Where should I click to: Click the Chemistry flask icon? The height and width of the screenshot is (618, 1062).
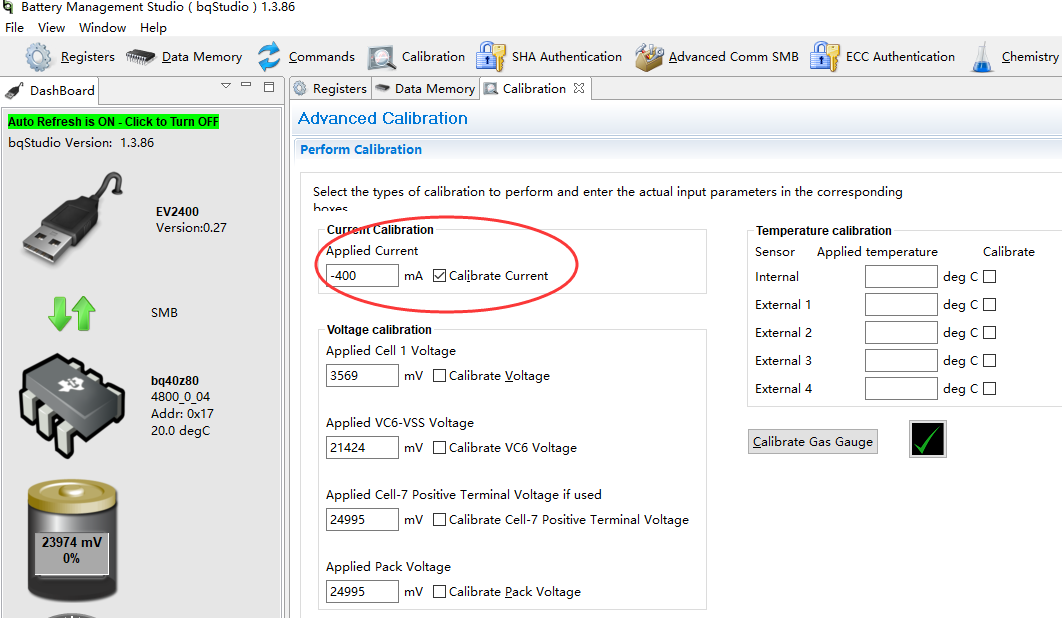coord(984,57)
